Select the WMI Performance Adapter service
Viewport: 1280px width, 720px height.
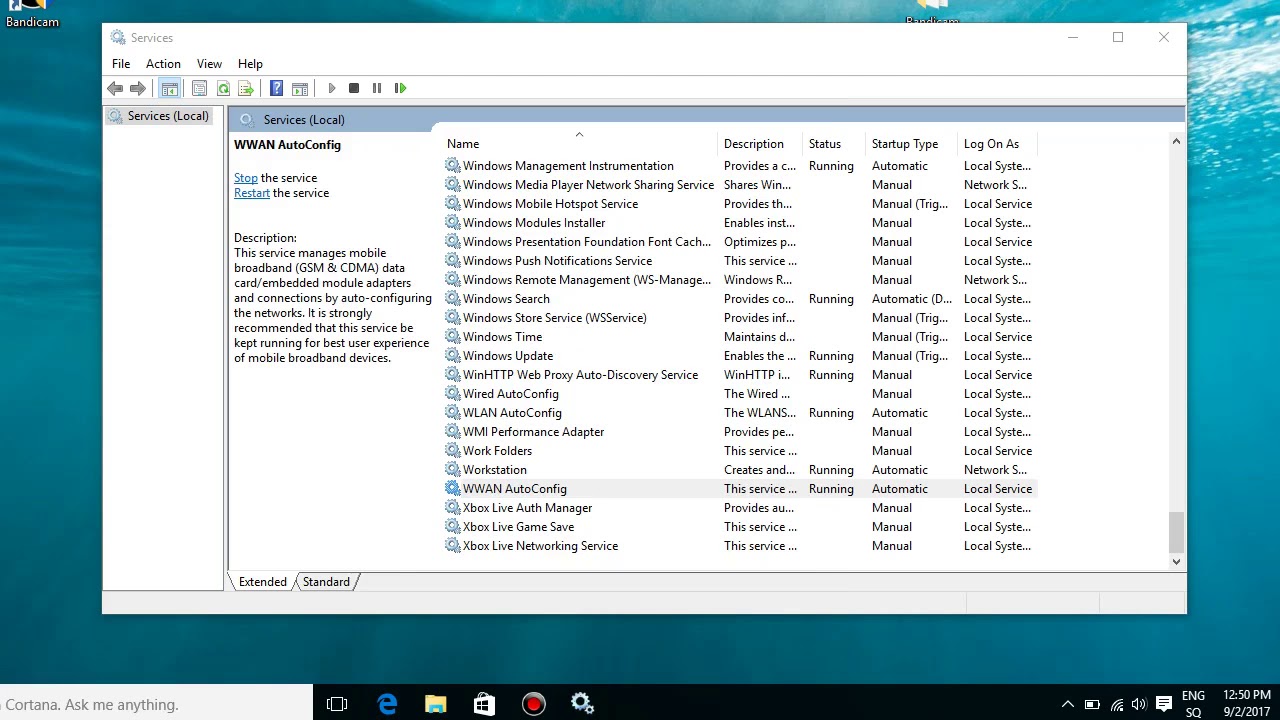click(740, 432)
